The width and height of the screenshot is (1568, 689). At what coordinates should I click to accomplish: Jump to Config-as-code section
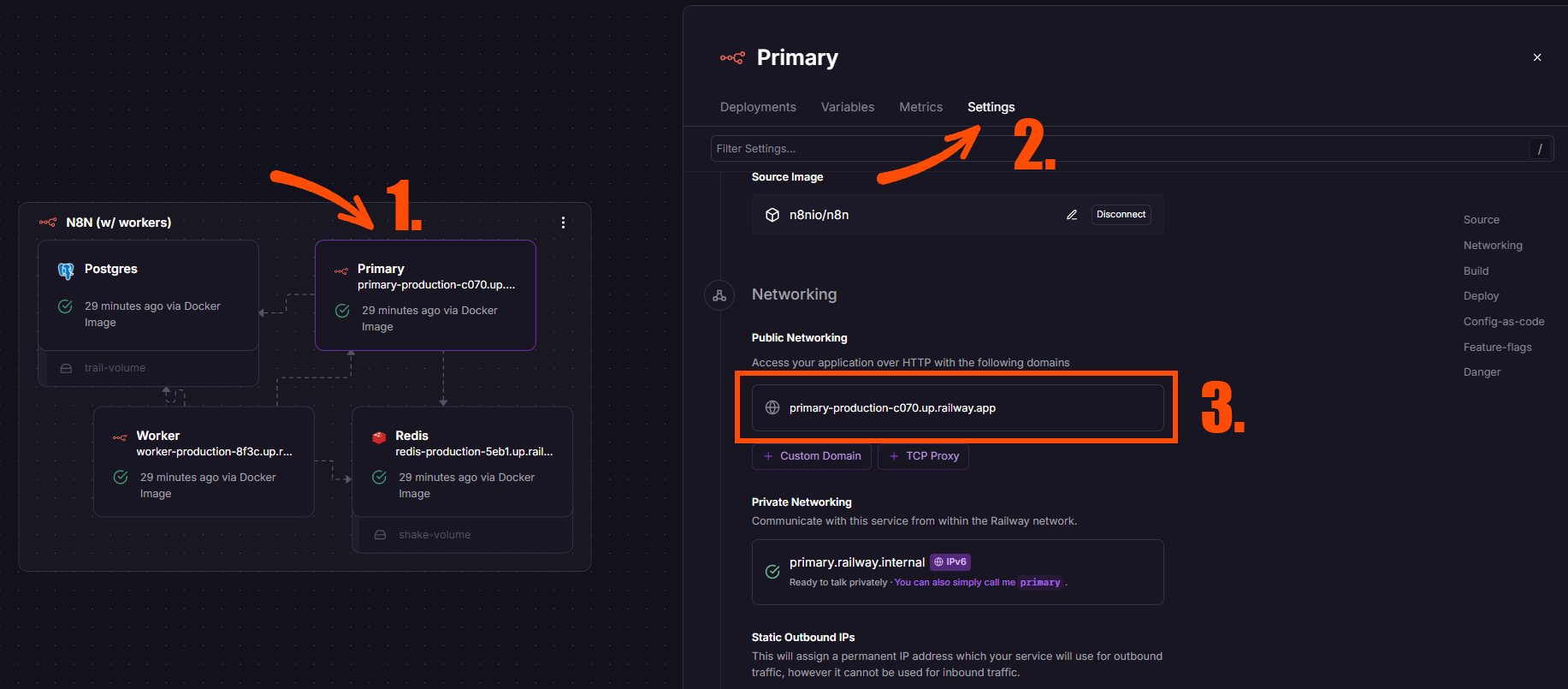pyautogui.click(x=1504, y=322)
